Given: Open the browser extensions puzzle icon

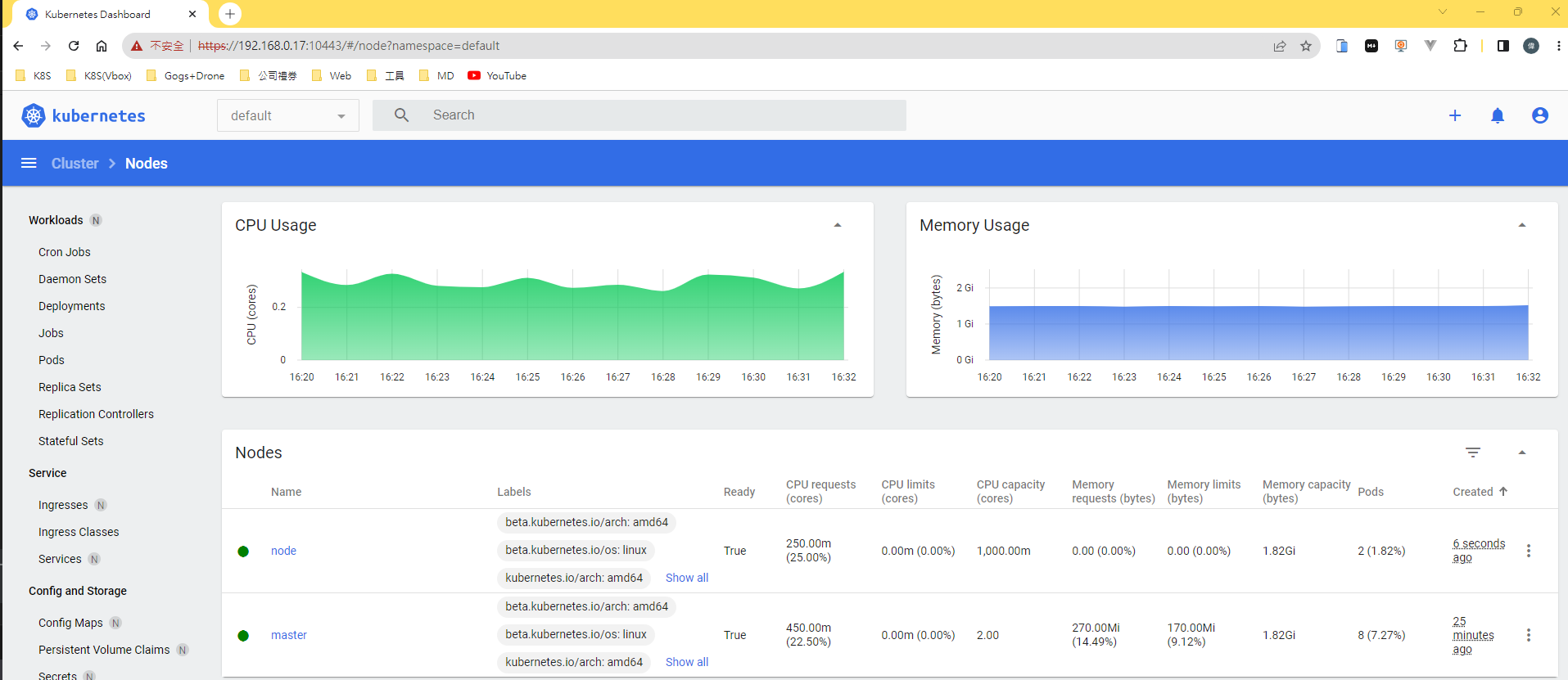Looking at the screenshot, I should (x=1460, y=46).
